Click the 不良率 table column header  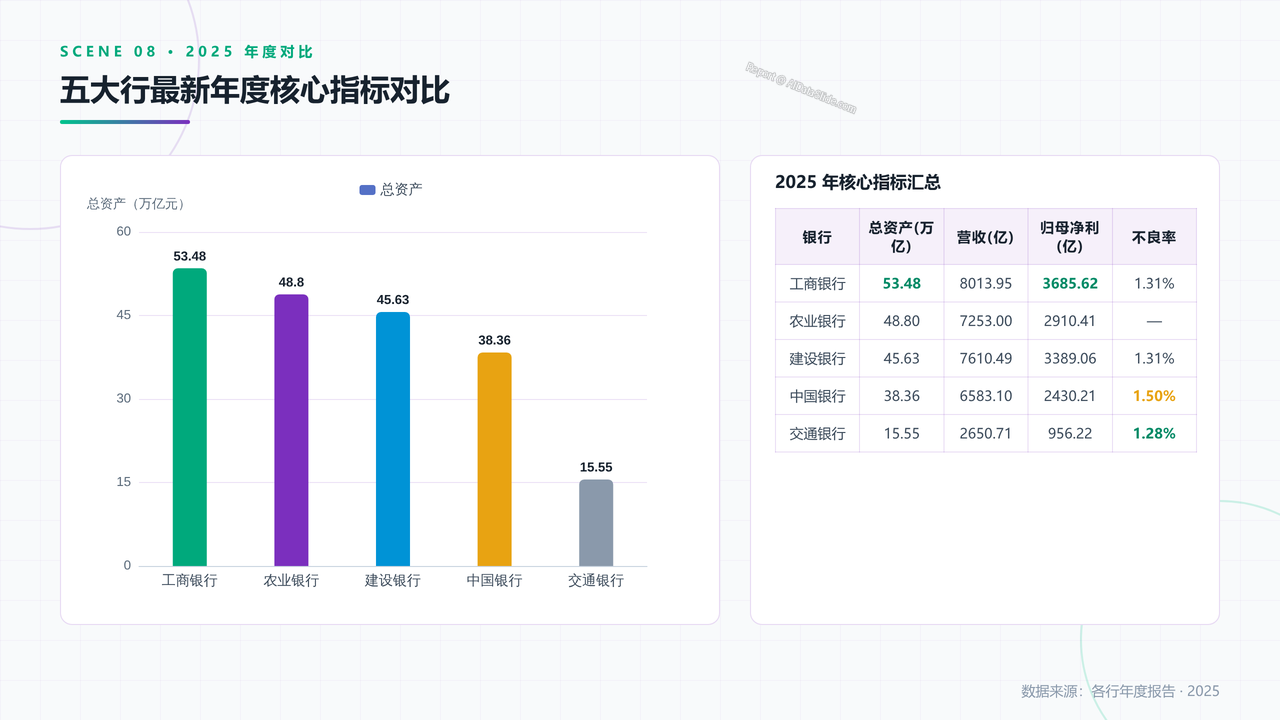[x=1154, y=237]
